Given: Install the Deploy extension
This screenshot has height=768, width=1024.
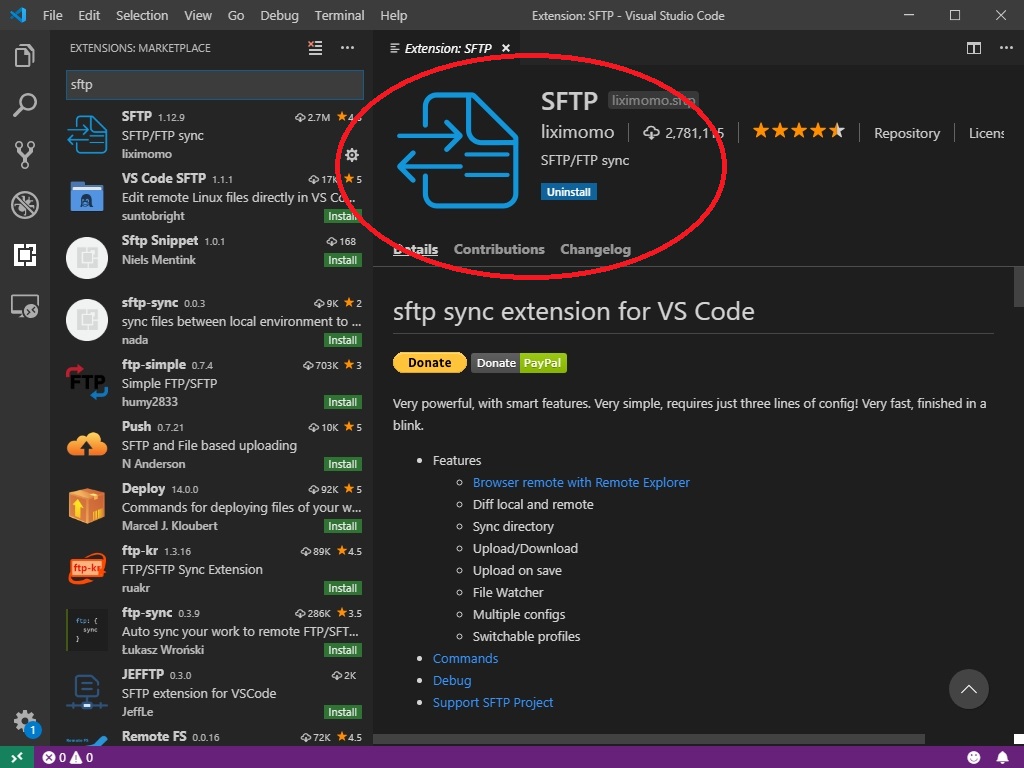Looking at the screenshot, I should (343, 526).
